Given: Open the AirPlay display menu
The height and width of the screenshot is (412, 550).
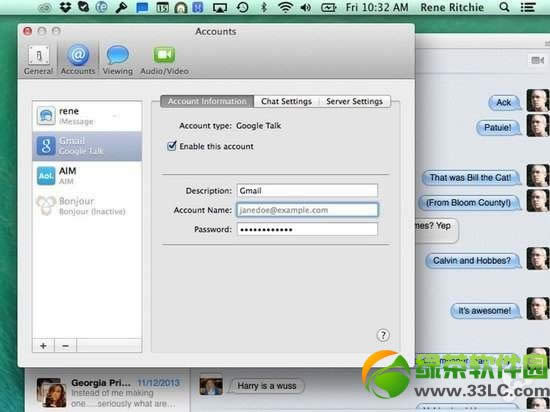Looking at the screenshot, I should (220, 8).
